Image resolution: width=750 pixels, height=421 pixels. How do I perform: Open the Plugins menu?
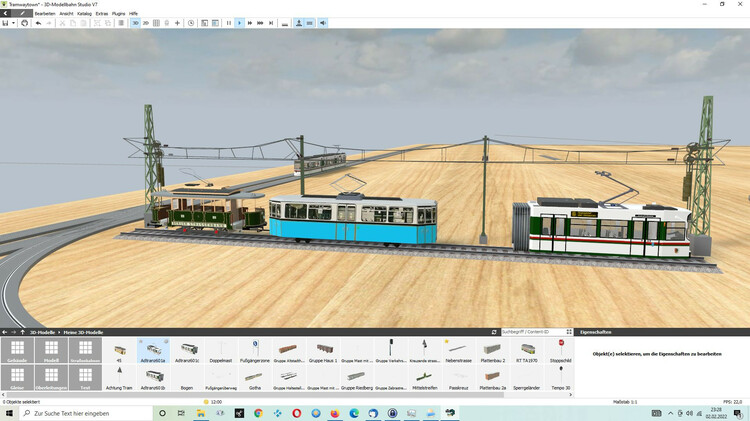[x=118, y=13]
